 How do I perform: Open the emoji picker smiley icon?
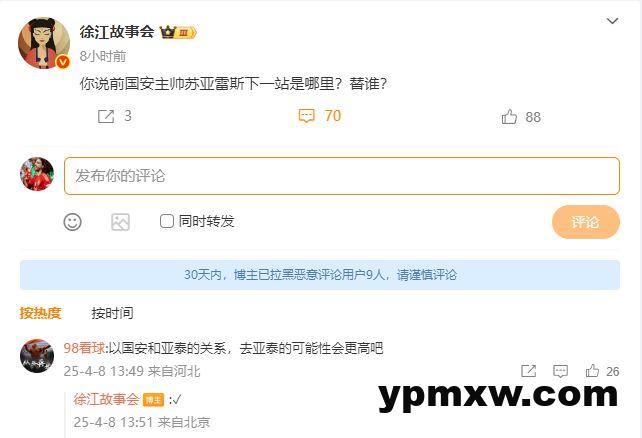tap(72, 222)
